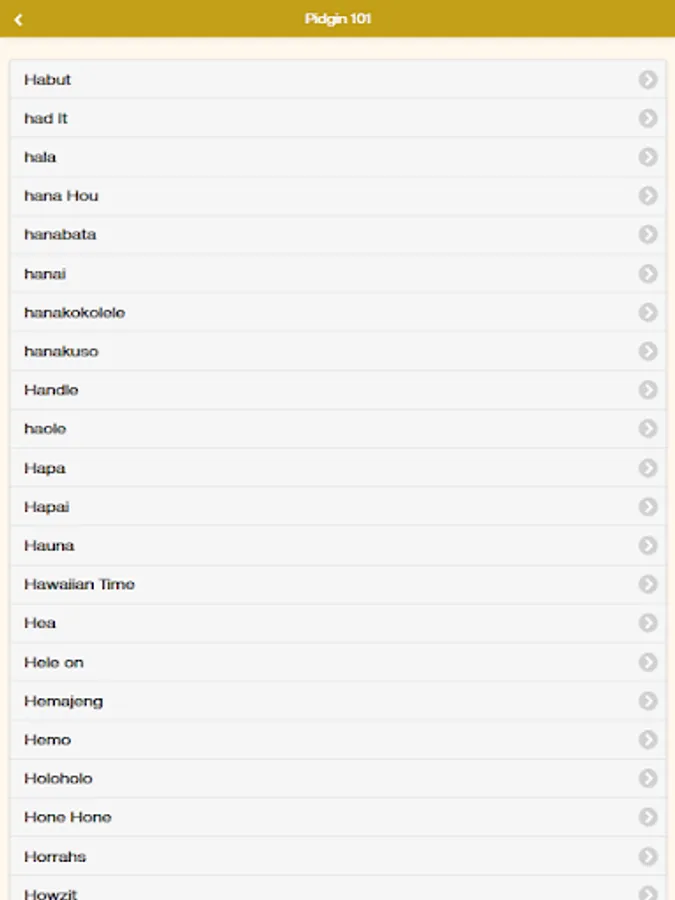
Task: Click chevron on Horrahs row
Action: coord(648,856)
